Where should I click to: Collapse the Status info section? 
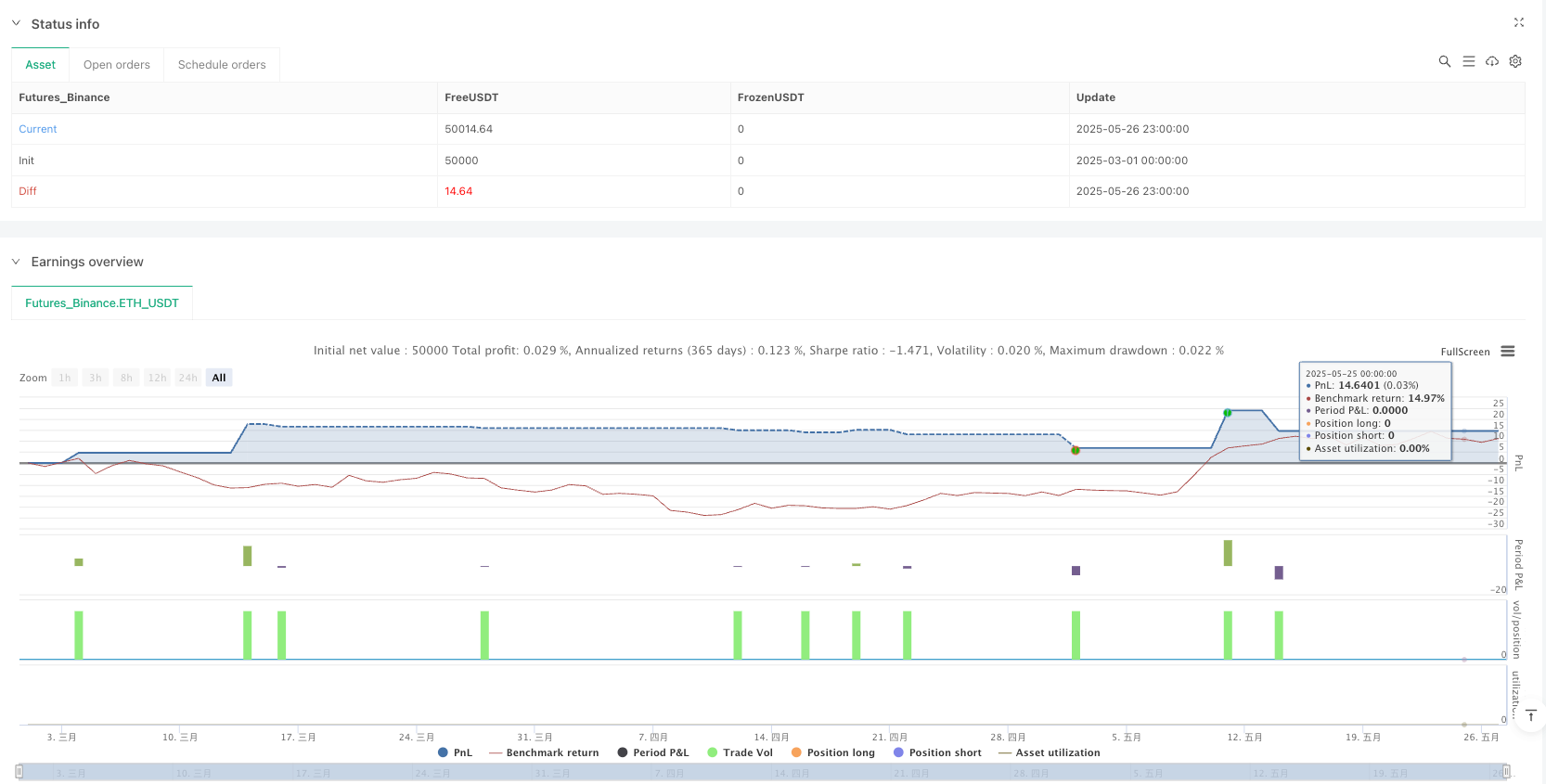pos(16,23)
